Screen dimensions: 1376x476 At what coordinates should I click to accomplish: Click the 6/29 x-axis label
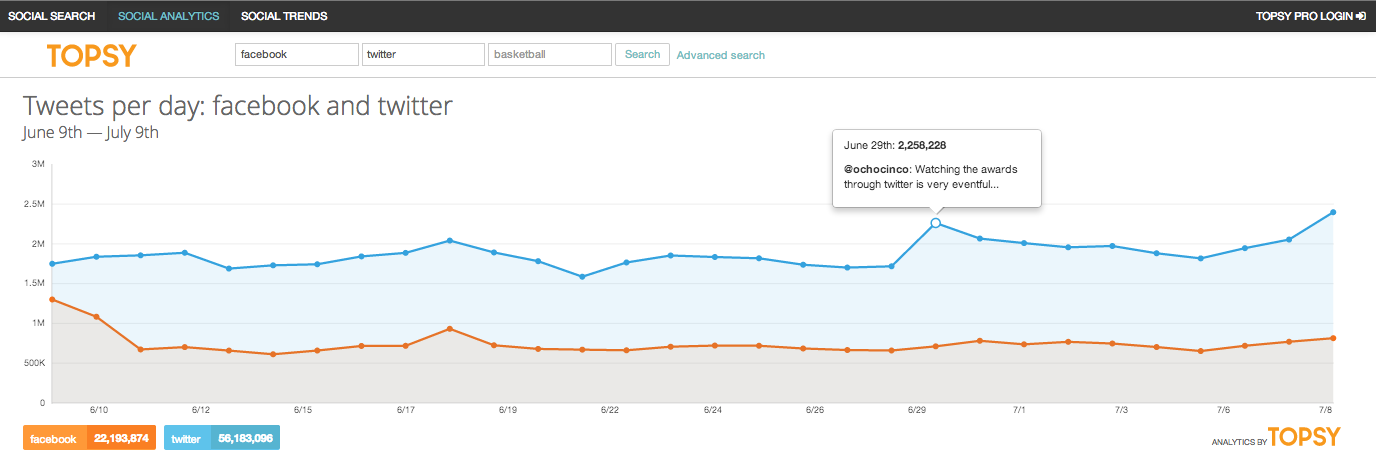click(917, 410)
